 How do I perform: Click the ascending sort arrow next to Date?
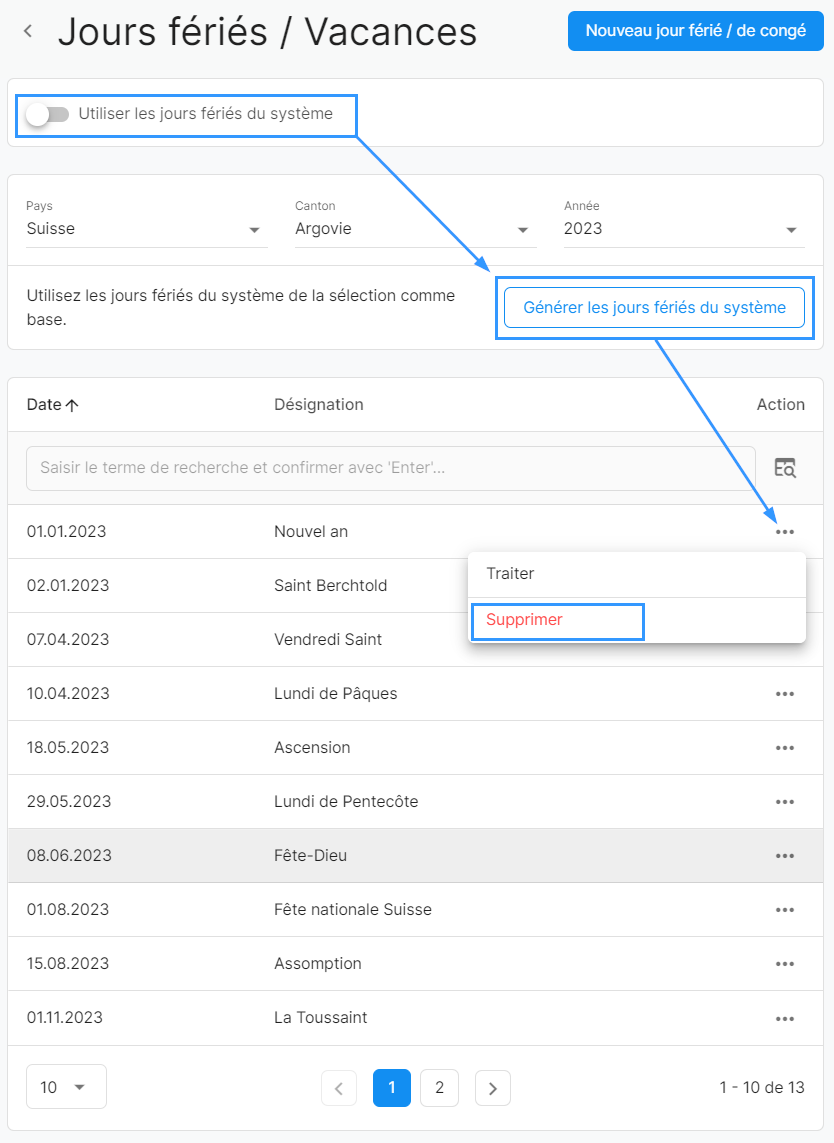[x=72, y=405]
